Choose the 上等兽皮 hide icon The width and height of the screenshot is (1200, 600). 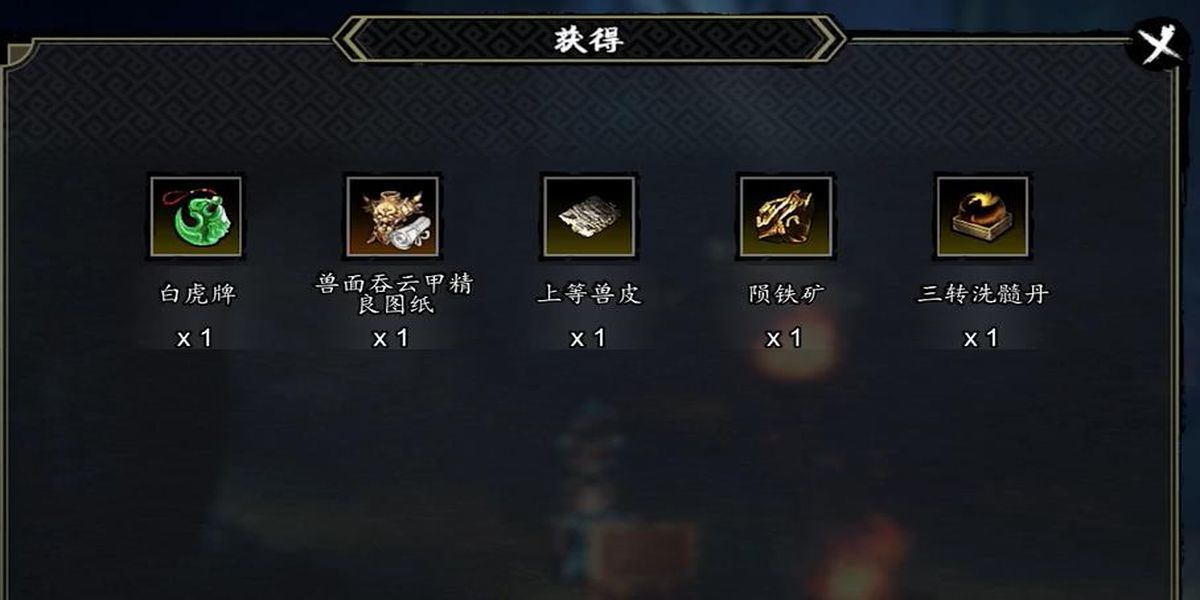[x=589, y=216]
